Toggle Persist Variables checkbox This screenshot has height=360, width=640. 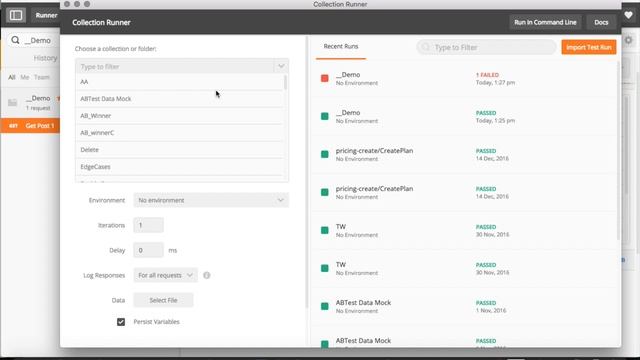click(121, 322)
